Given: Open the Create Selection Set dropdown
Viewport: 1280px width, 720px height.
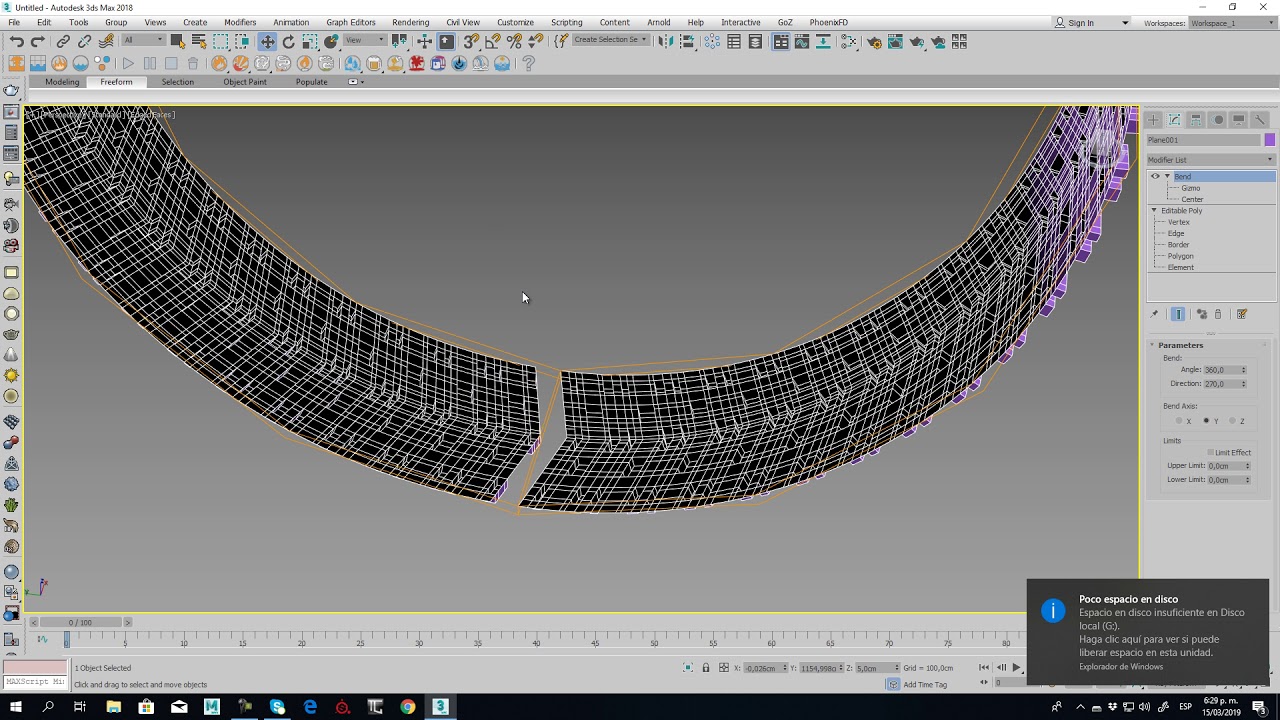Looking at the screenshot, I should (x=611, y=40).
